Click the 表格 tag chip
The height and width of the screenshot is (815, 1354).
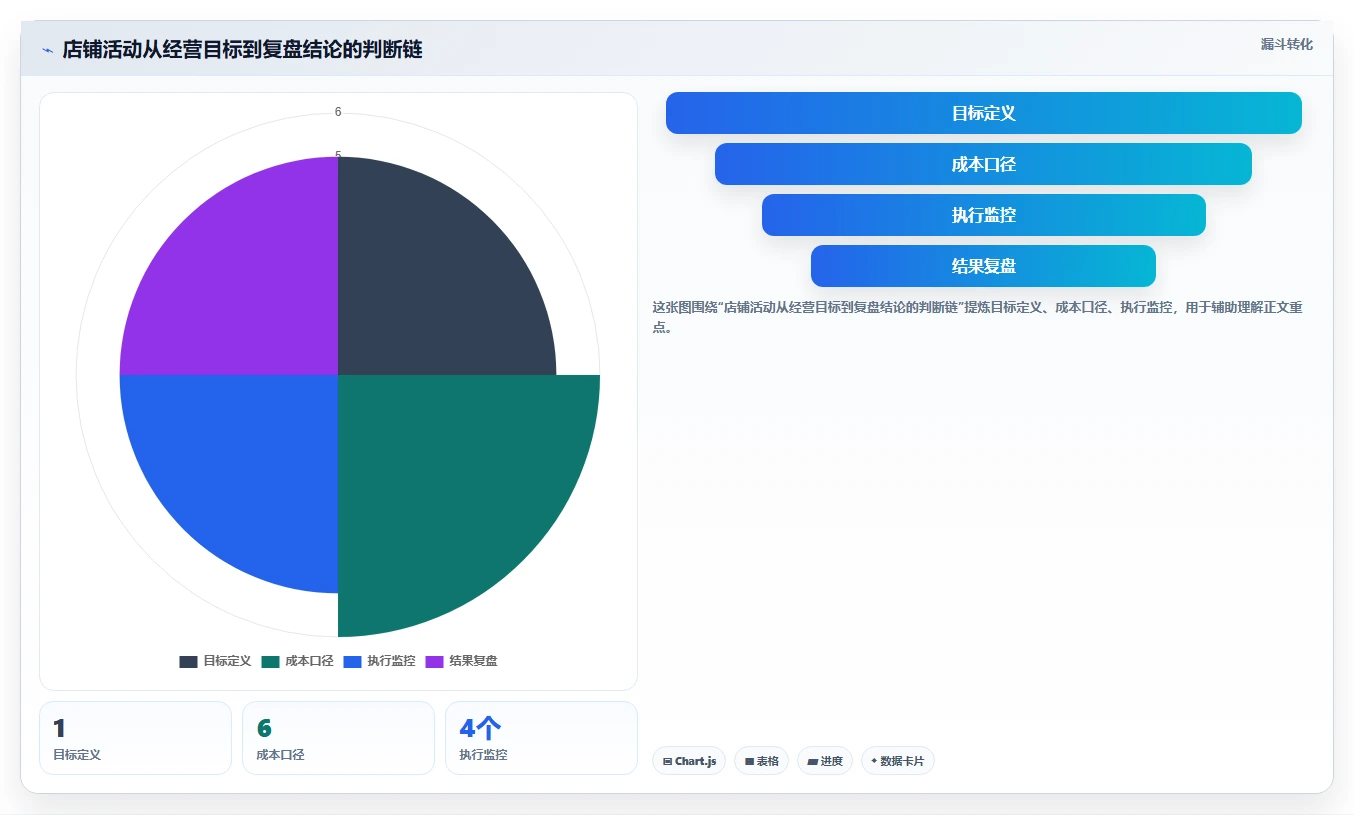pyautogui.click(x=761, y=761)
